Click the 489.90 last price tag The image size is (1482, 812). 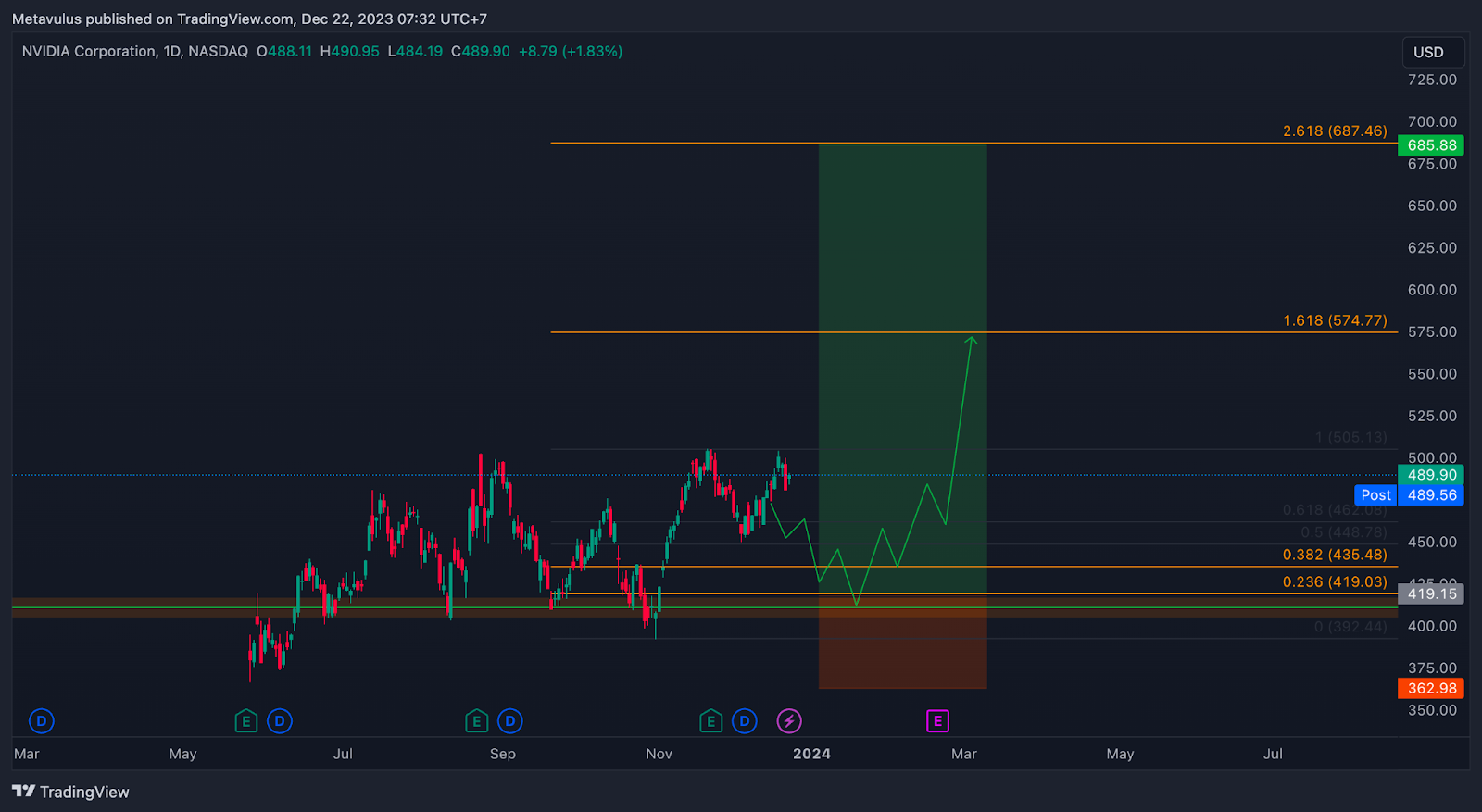(1431, 475)
